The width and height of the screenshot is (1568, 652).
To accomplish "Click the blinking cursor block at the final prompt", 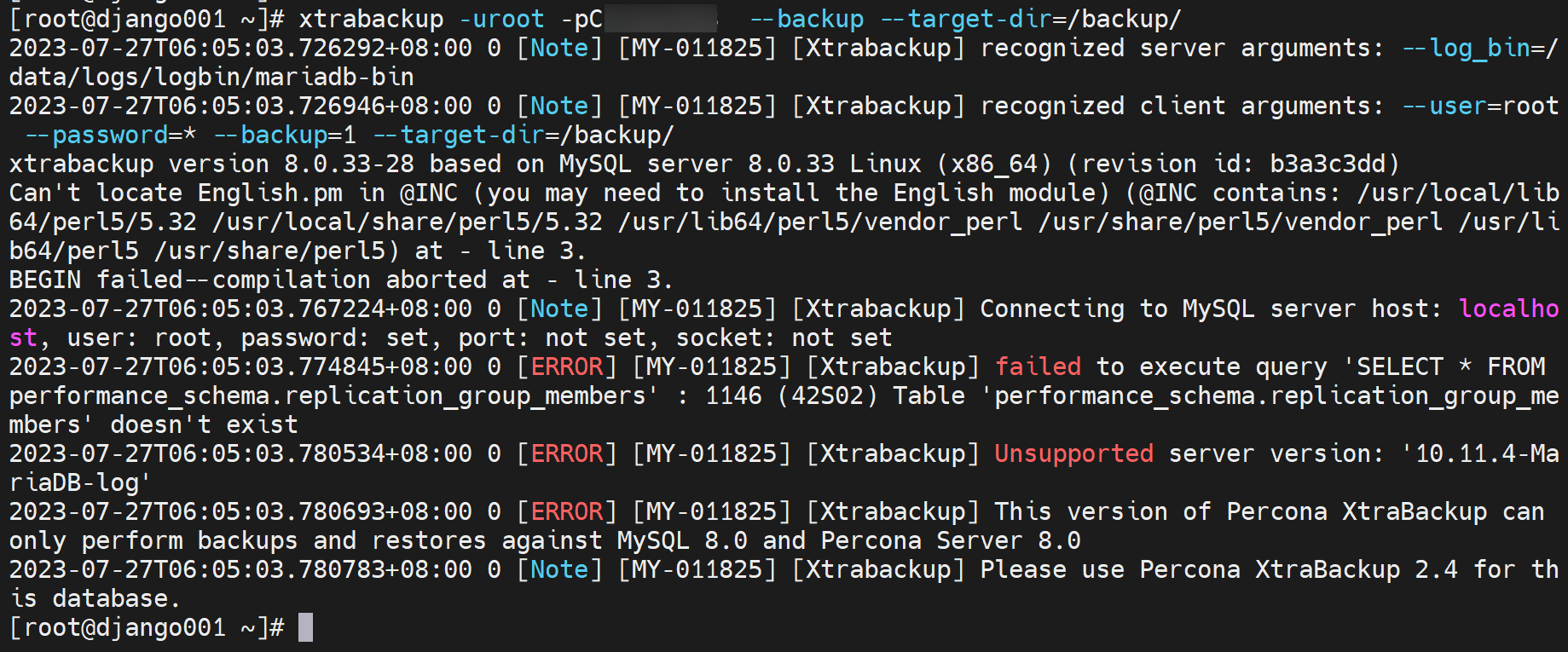I will pyautogui.click(x=305, y=627).
